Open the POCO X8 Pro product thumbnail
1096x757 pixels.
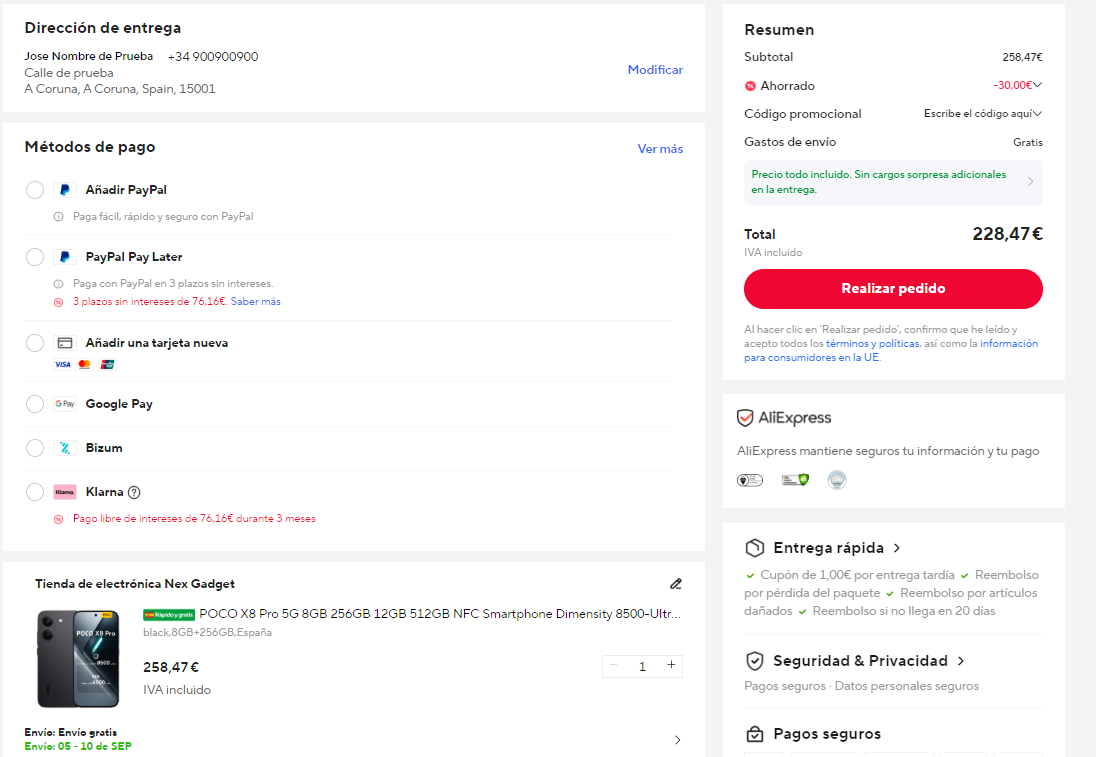[x=78, y=658]
